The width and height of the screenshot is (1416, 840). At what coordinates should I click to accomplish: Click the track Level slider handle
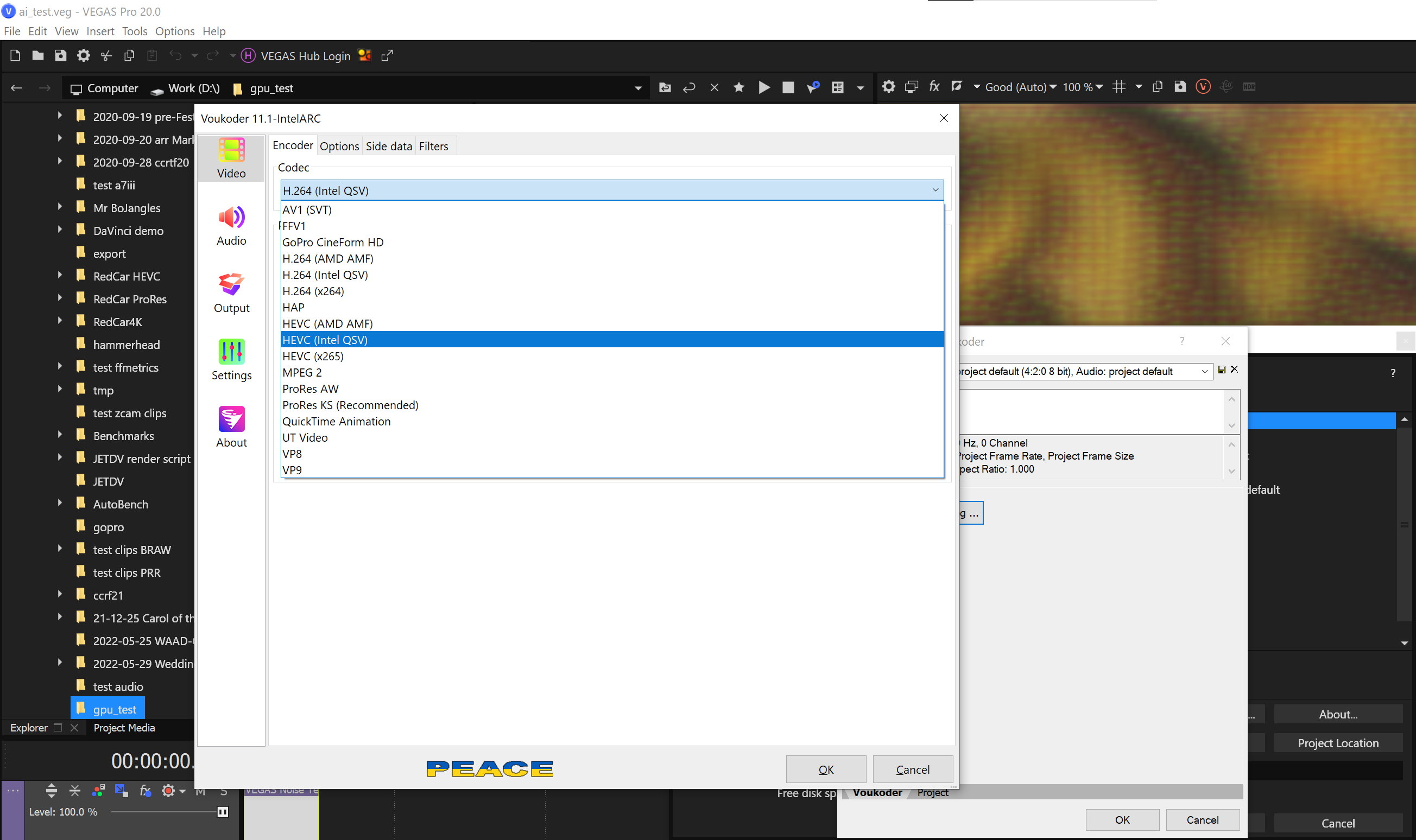click(x=223, y=812)
